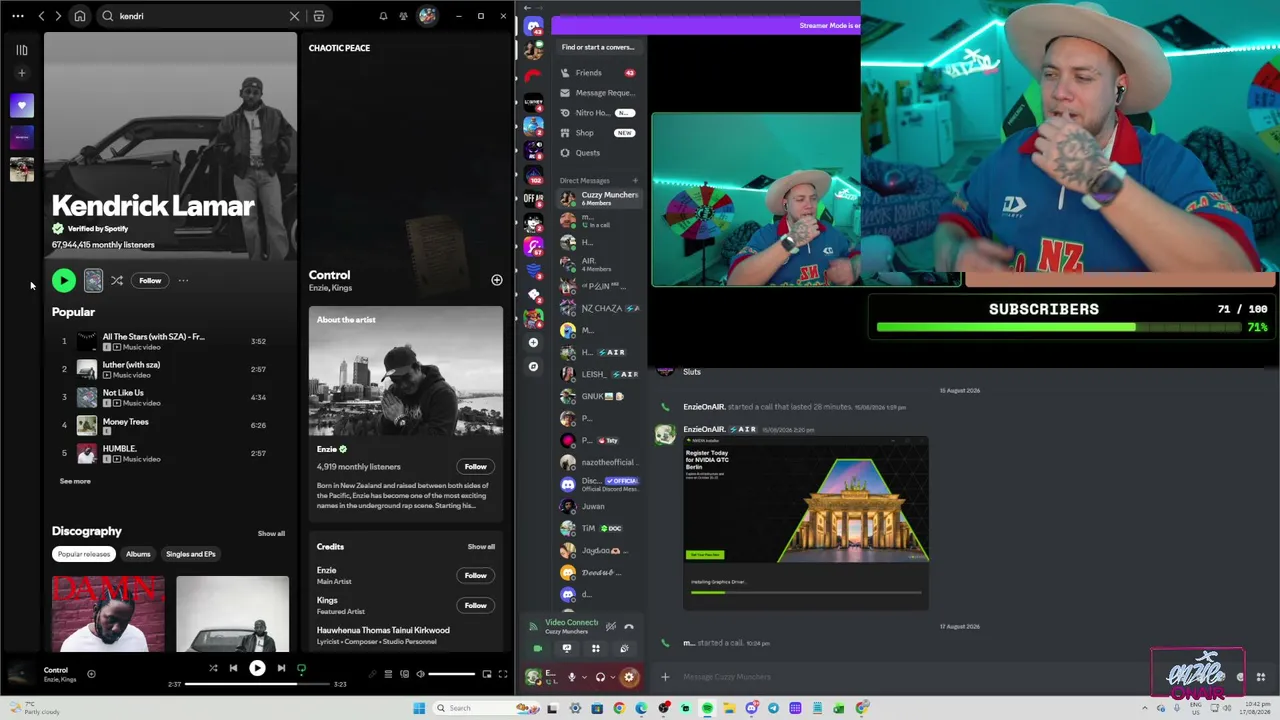Image resolution: width=1280 pixels, height=720 pixels.
Task: Open Discord User Settings gear
Action: tap(629, 677)
